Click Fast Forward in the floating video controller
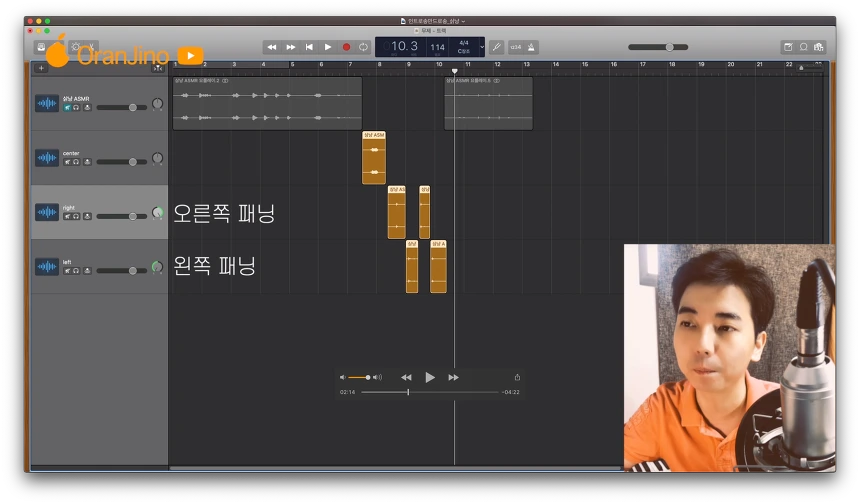The image size is (860, 504). (x=454, y=377)
